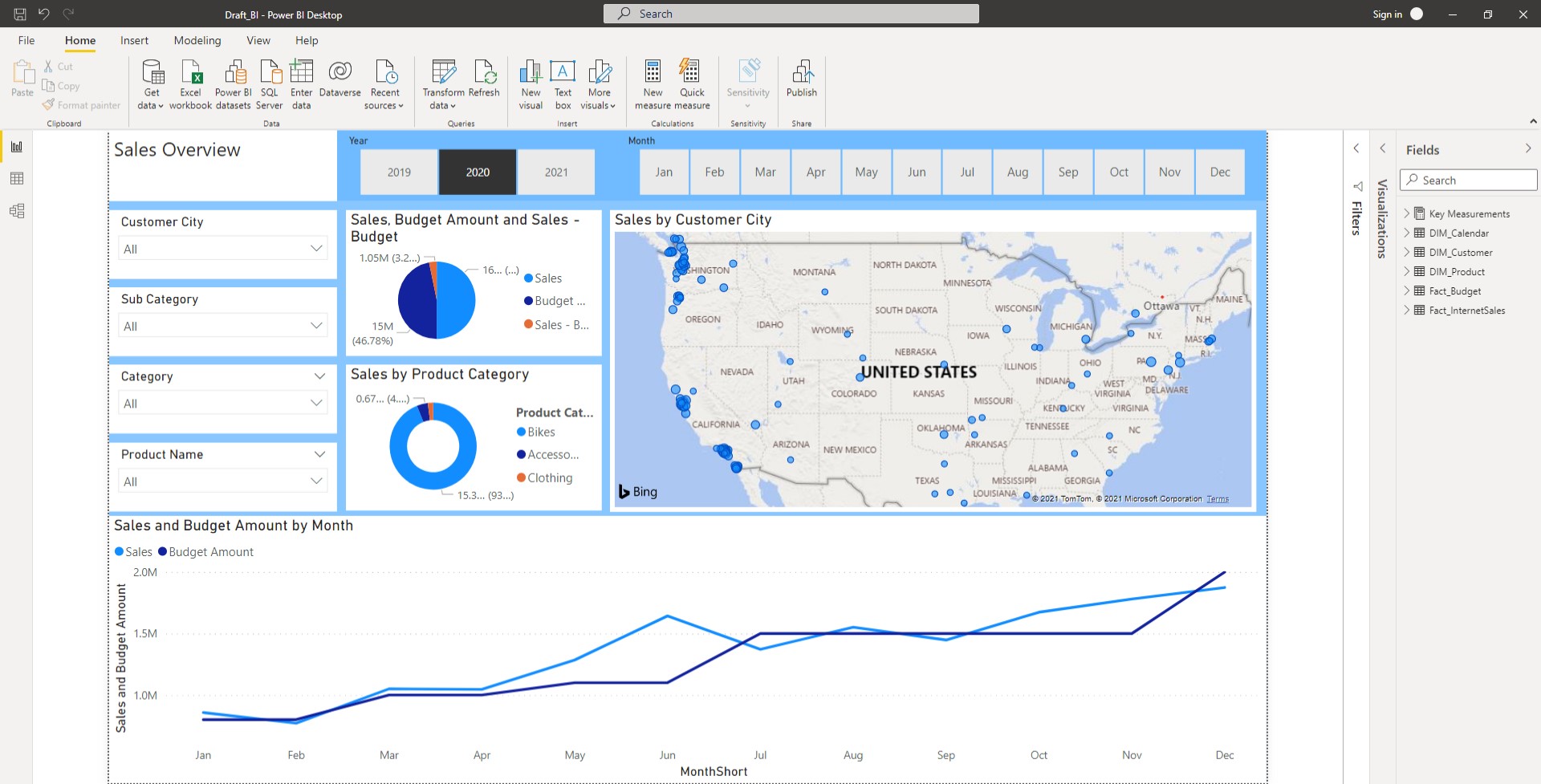Expand the Filters pane
Viewport: 1541px width, 784px height.
pos(1356,148)
